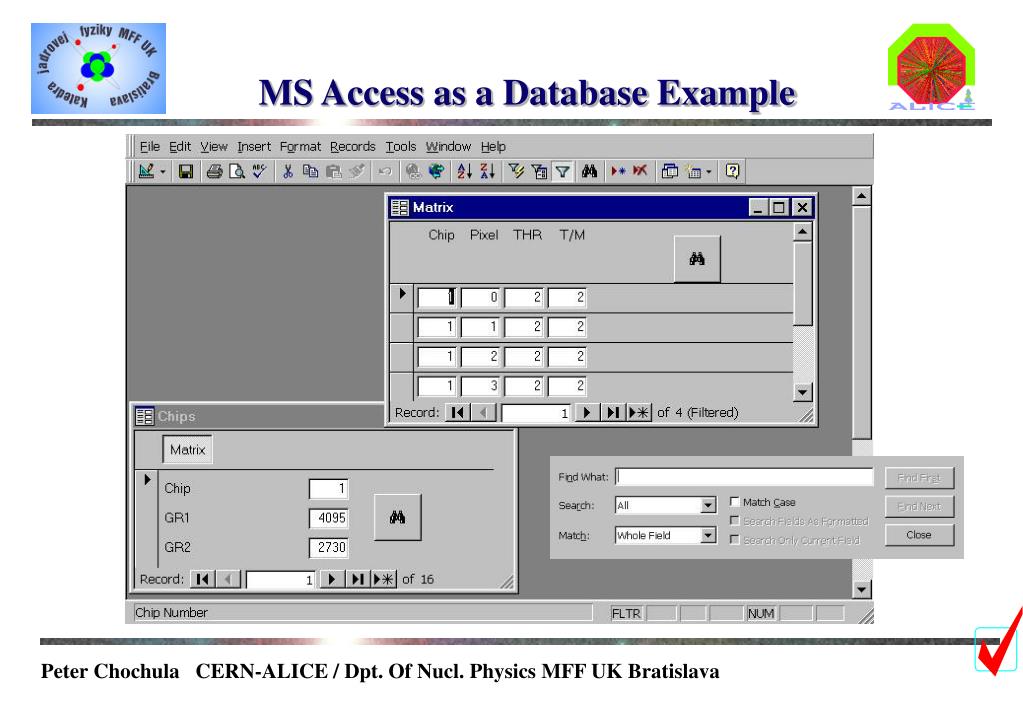
Task: Click the Insert Hyperlink globe icon
Action: 413,172
